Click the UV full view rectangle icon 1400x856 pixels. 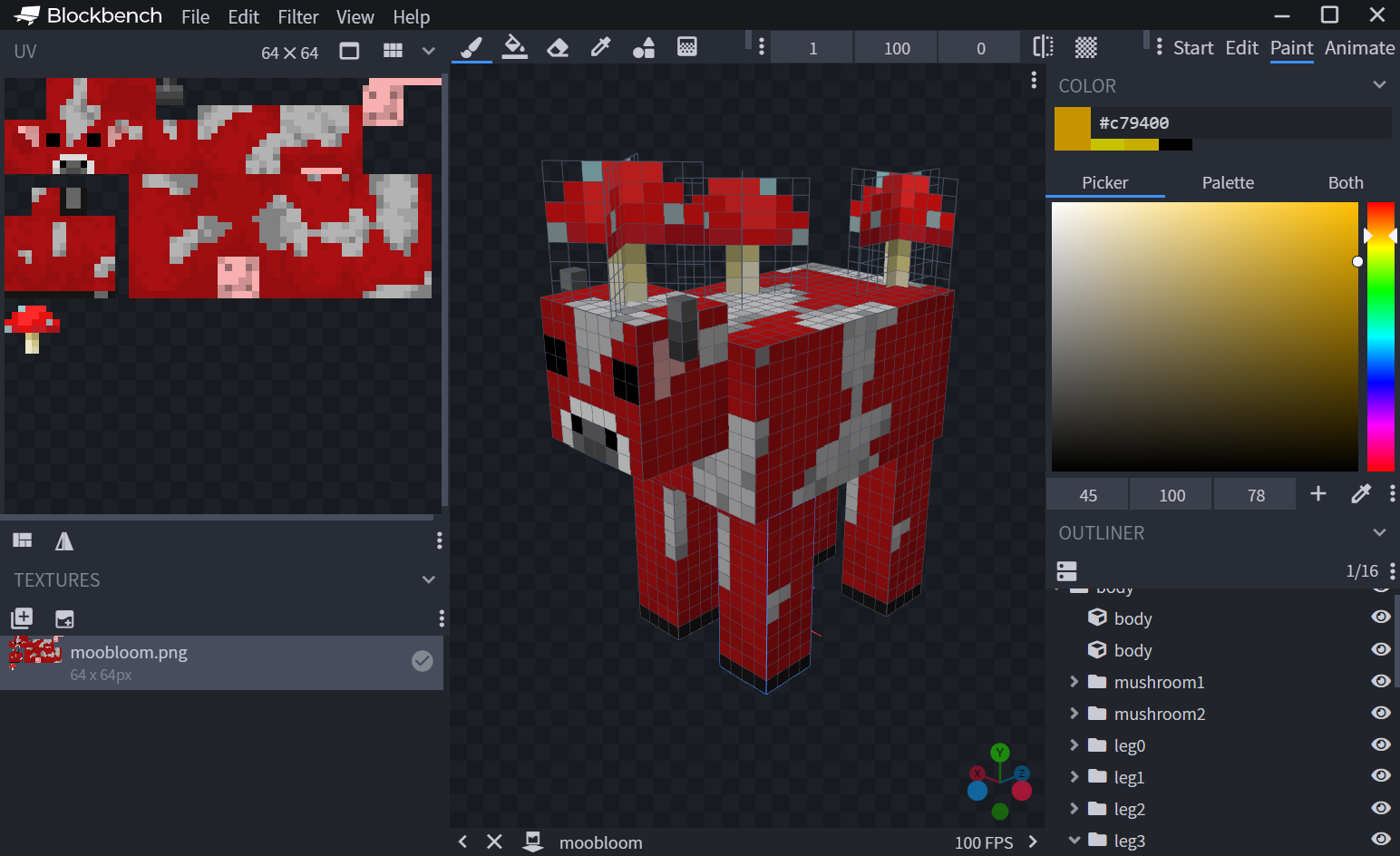coord(349,51)
